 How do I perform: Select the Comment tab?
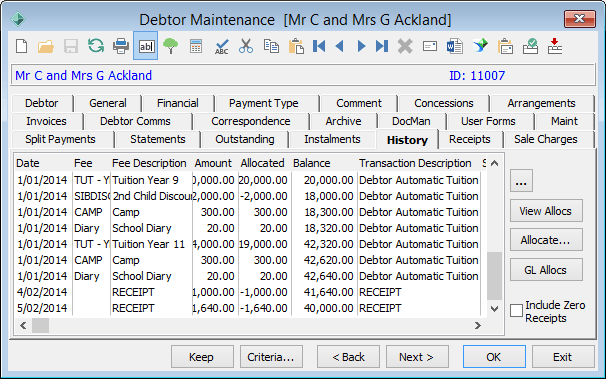359,103
